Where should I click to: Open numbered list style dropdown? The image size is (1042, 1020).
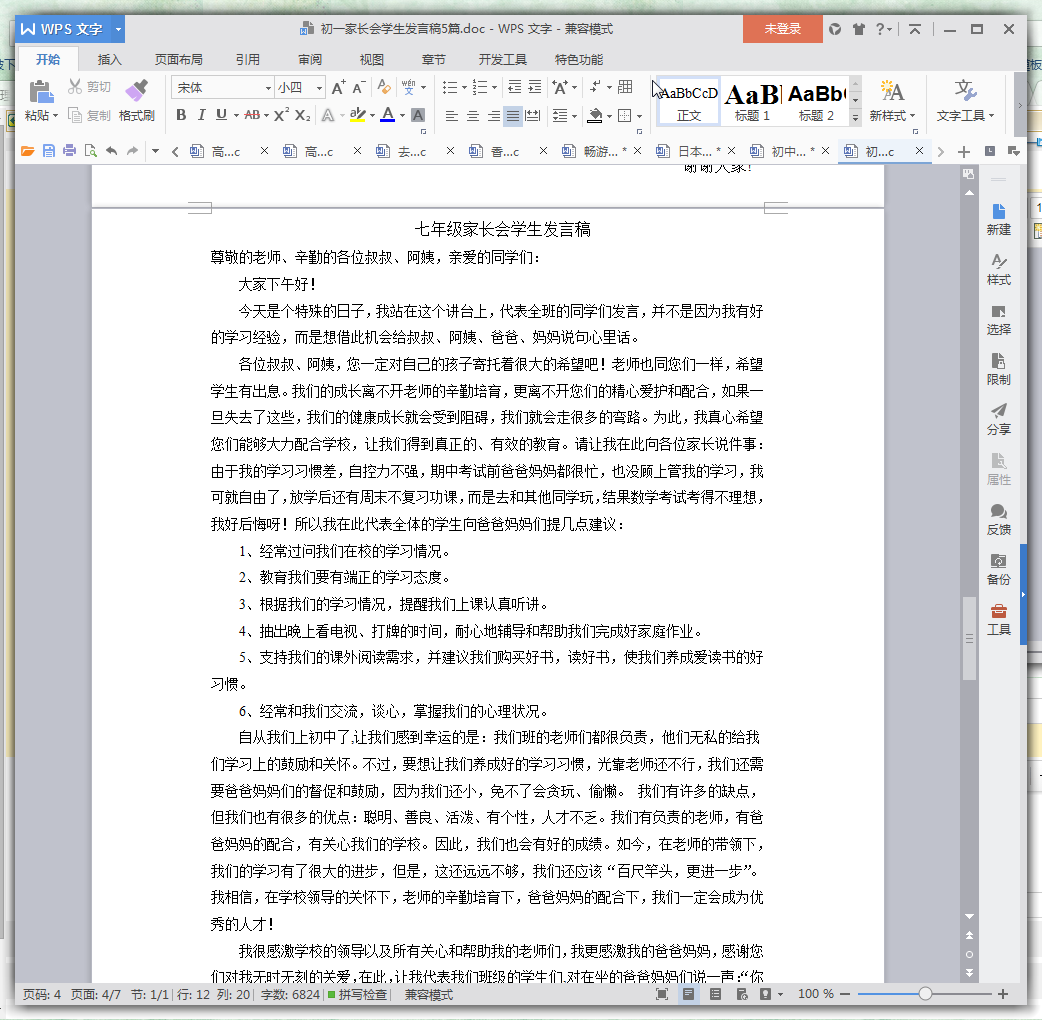click(494, 88)
